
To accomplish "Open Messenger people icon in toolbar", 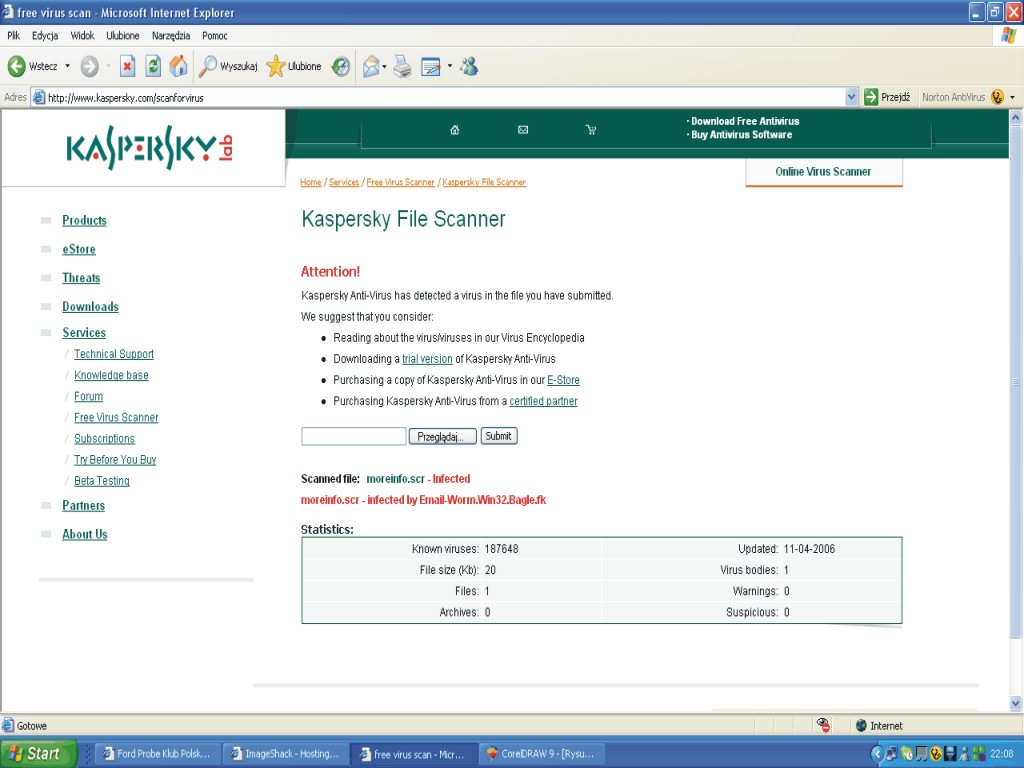I will [469, 66].
